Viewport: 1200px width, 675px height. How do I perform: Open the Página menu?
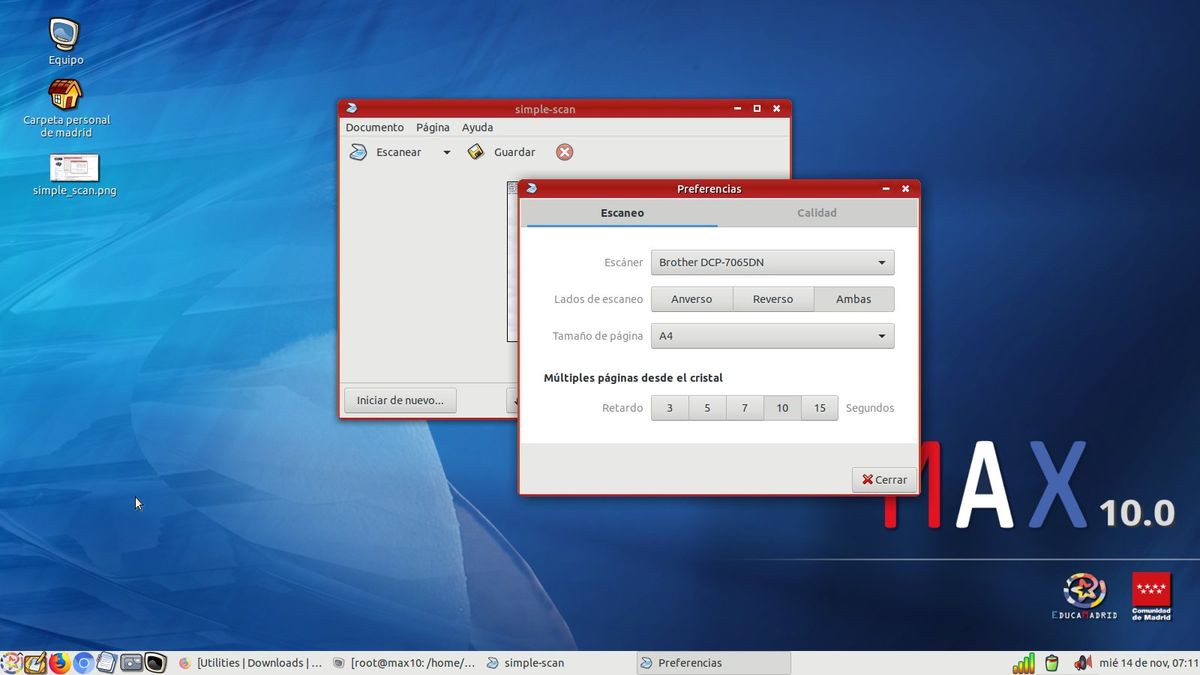(433, 128)
